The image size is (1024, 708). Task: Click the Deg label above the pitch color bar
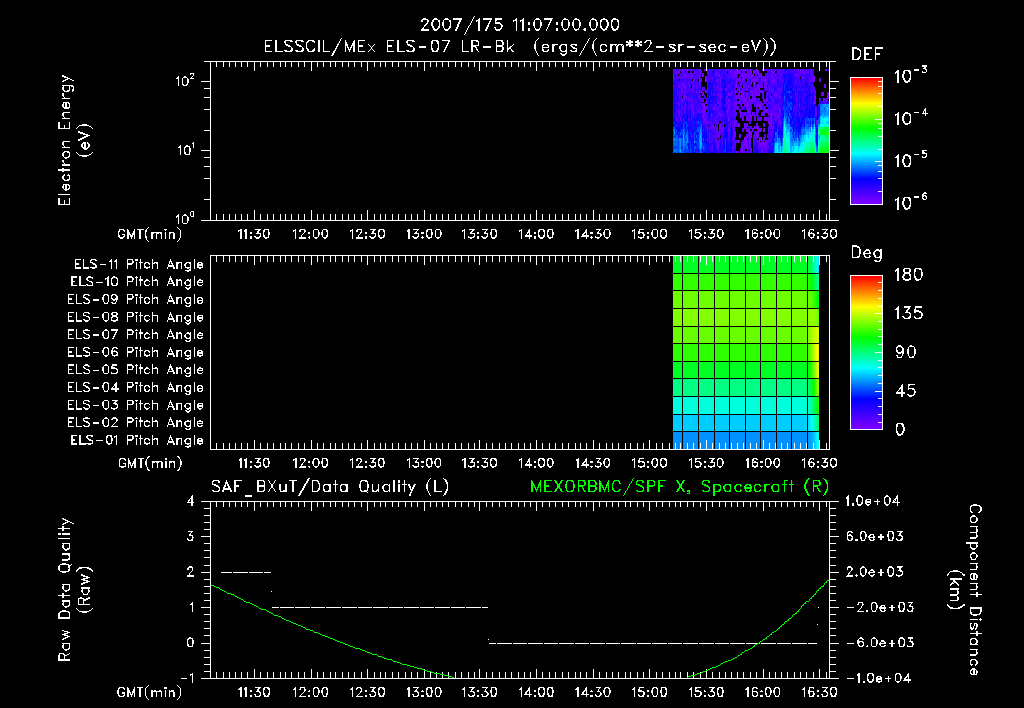click(x=867, y=253)
